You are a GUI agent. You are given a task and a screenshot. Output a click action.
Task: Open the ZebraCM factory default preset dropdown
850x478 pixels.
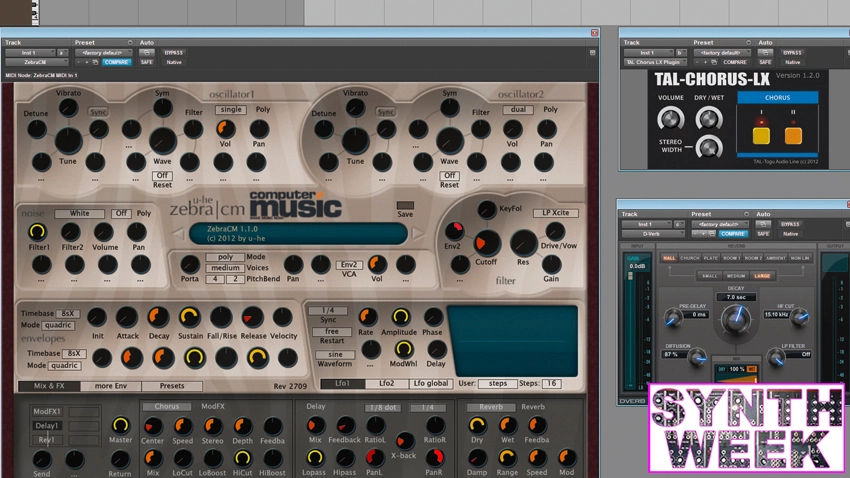(104, 53)
